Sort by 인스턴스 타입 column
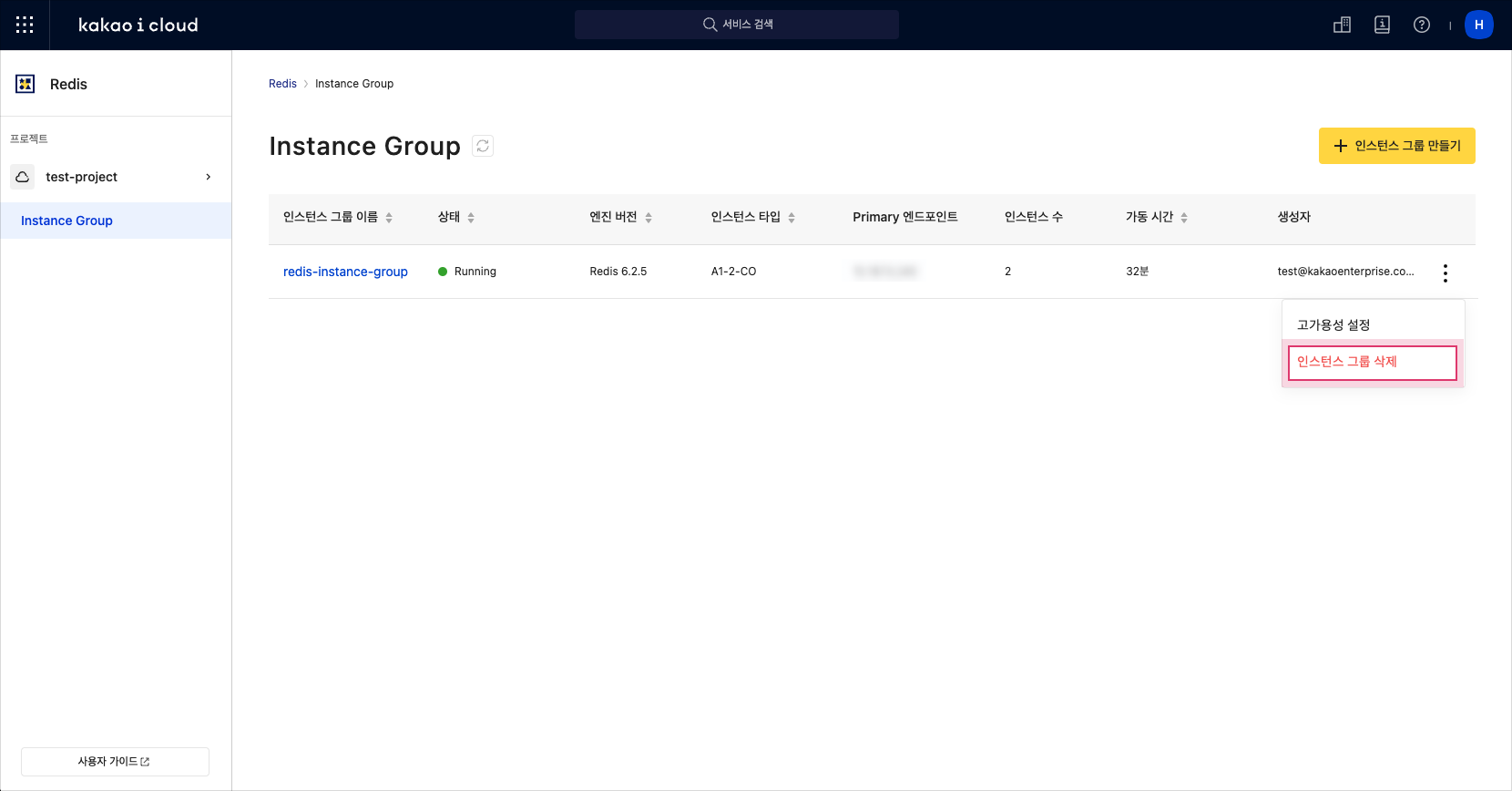Screen dimensions: 1512x791 pos(792,217)
